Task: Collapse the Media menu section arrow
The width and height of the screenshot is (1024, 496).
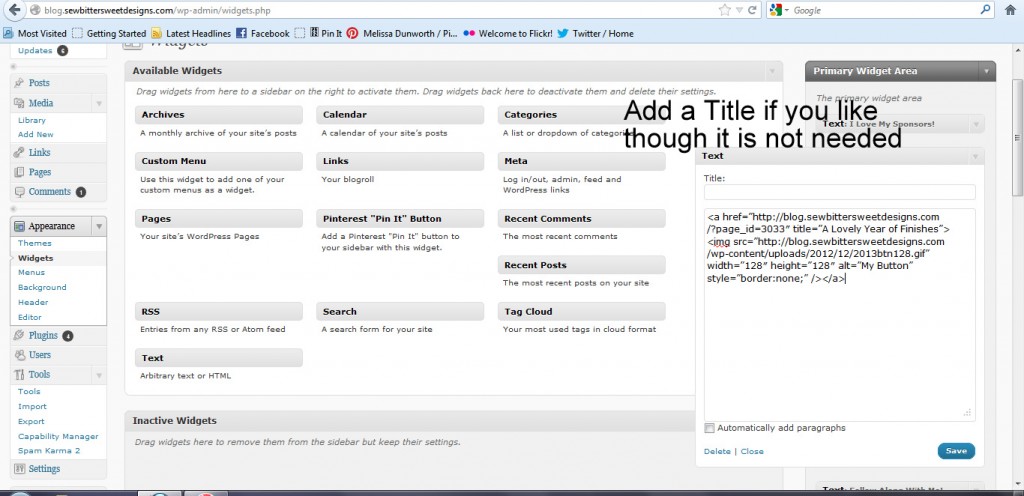Action: [x=98, y=103]
